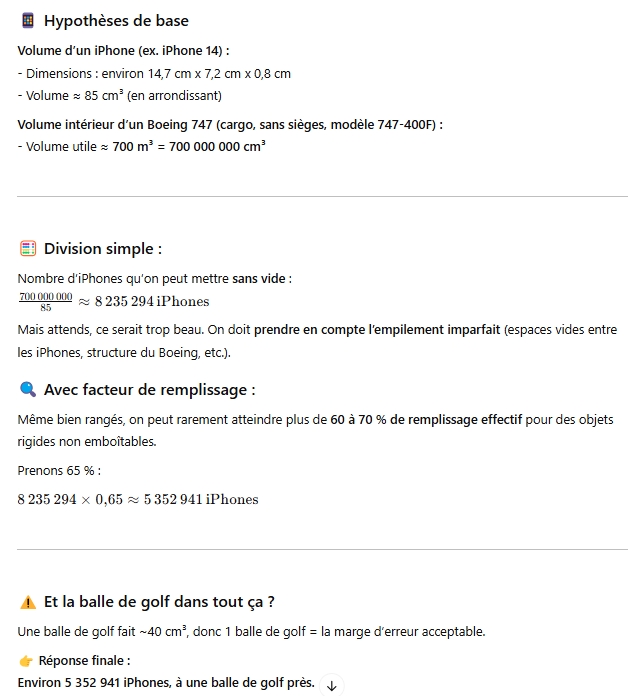Click the "Division simple :" heading text
The height and width of the screenshot is (696, 628).
point(103,249)
